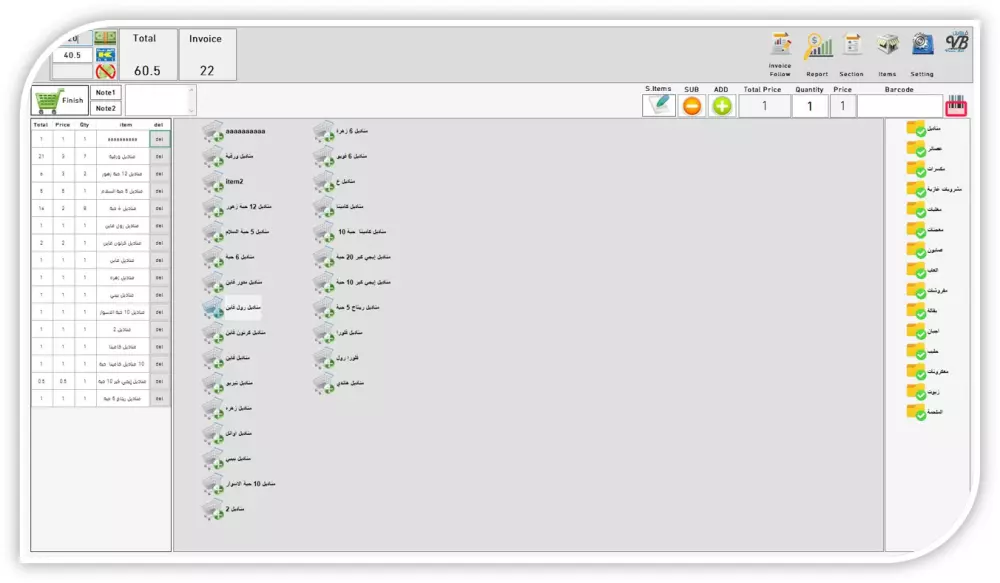This screenshot has width=1000, height=583.
Task: Add item aaaaaaaaaa to the cart
Action: click(x=235, y=131)
